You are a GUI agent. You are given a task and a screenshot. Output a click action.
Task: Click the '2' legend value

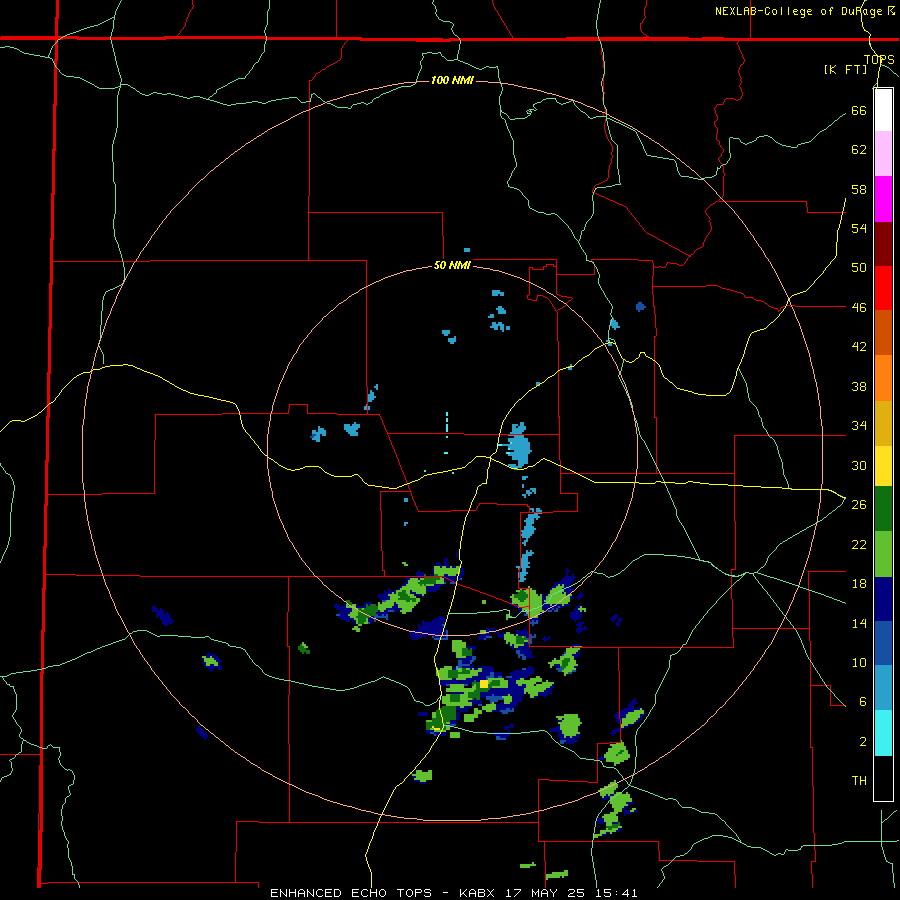pos(863,742)
